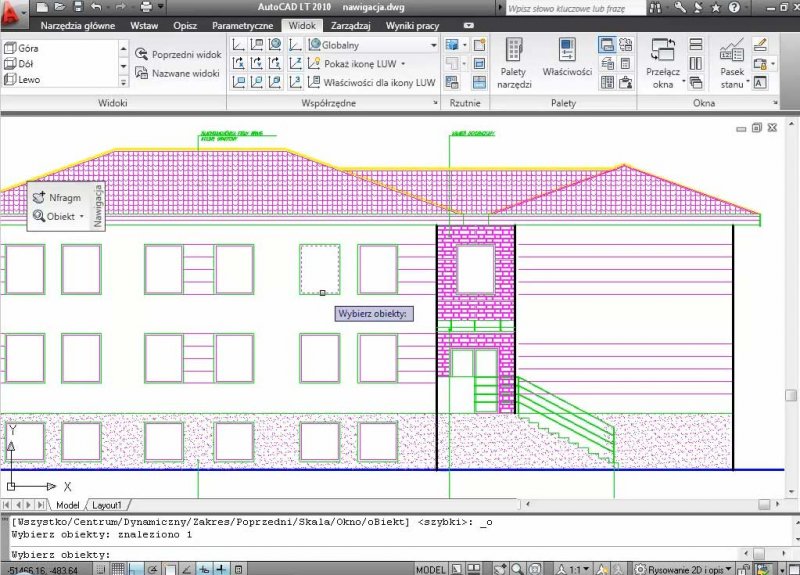800x575 pixels.
Task: Expand the Obiekt zoom dropdown arrow
Action: (82, 216)
